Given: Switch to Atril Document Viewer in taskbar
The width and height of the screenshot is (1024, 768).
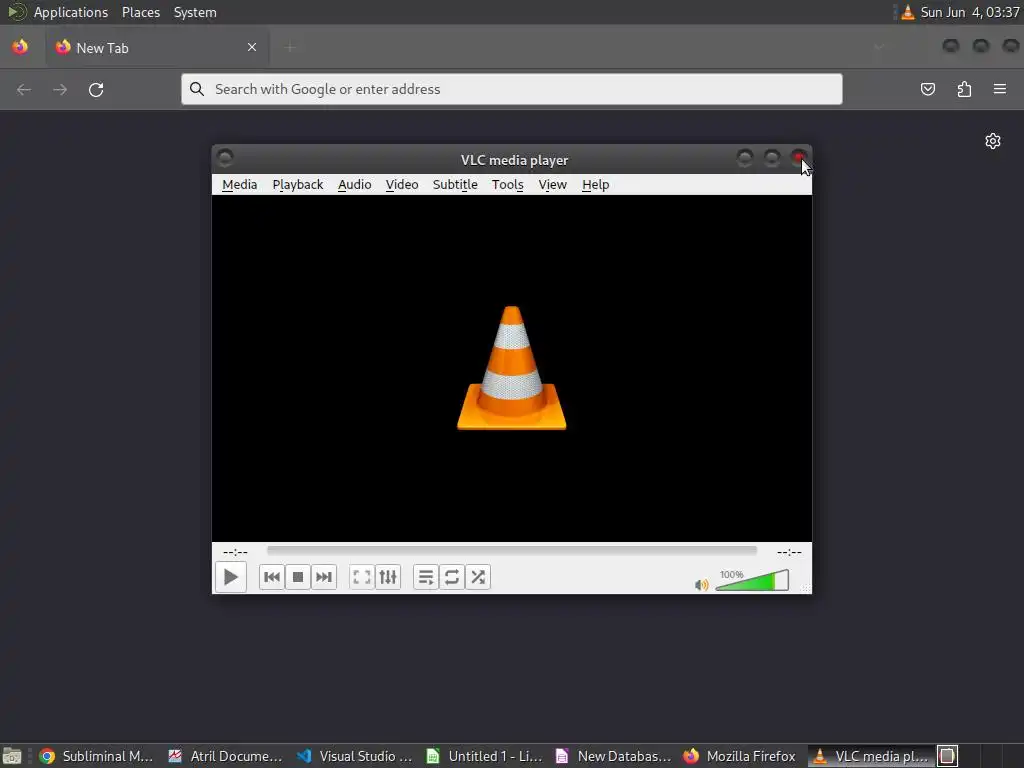Looking at the screenshot, I should 225,756.
